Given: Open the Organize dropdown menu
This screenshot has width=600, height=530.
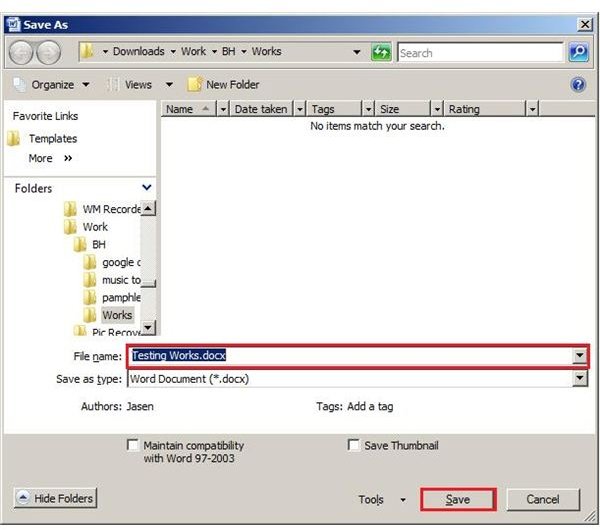Looking at the screenshot, I should click(x=86, y=85).
